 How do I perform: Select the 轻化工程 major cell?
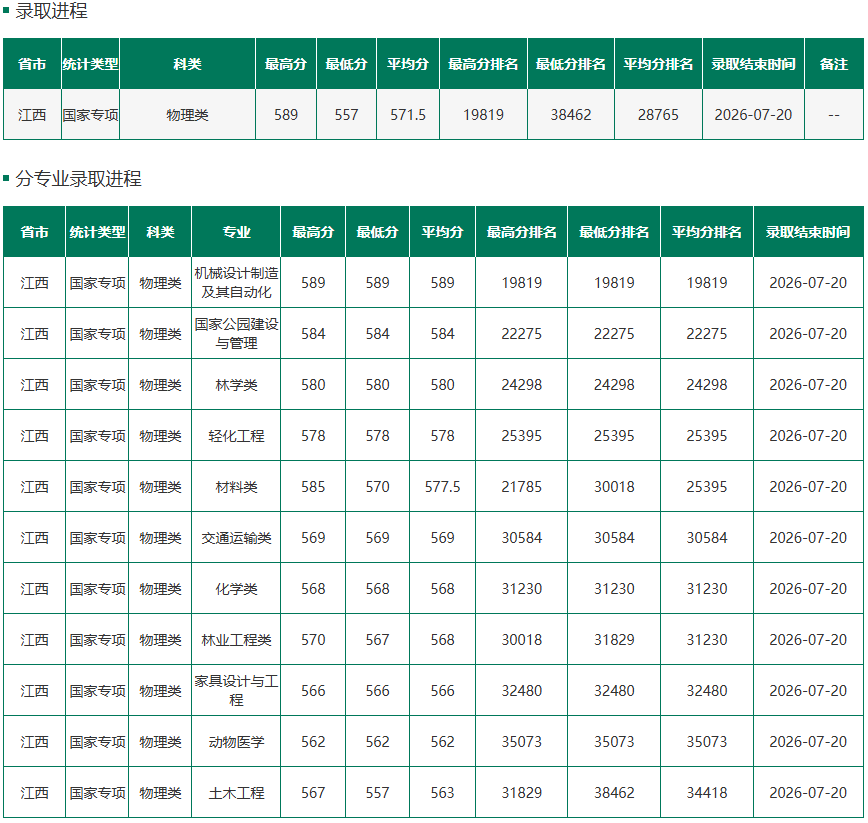point(236,436)
